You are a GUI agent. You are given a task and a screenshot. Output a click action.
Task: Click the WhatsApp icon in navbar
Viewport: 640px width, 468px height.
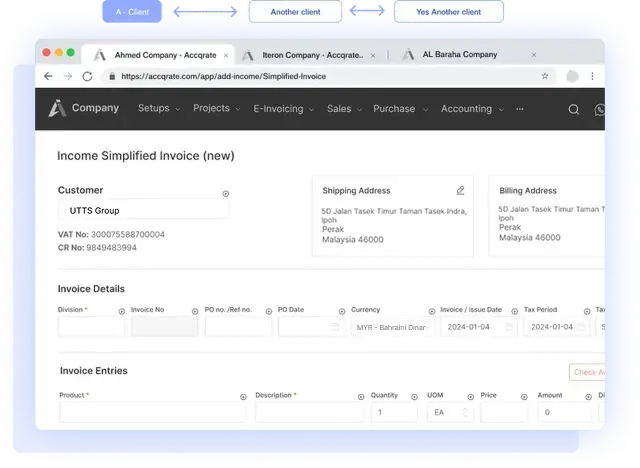point(600,110)
